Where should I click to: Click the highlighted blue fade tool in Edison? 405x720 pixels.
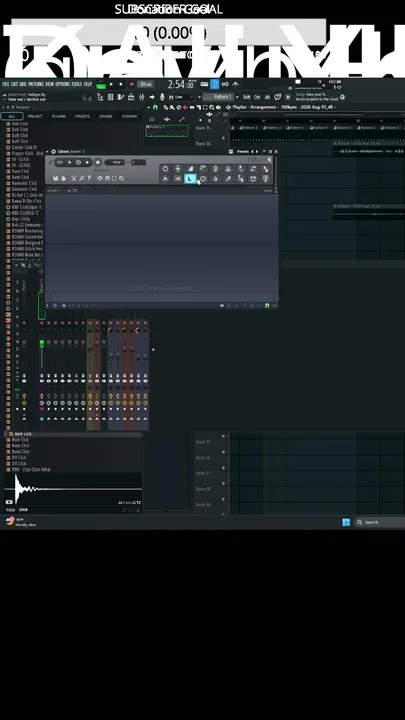(190, 179)
